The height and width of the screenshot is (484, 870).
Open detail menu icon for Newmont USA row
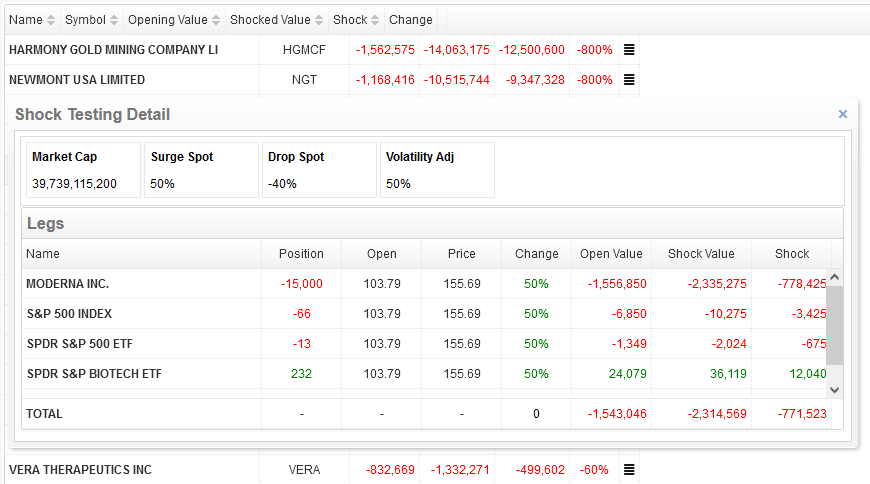point(629,79)
